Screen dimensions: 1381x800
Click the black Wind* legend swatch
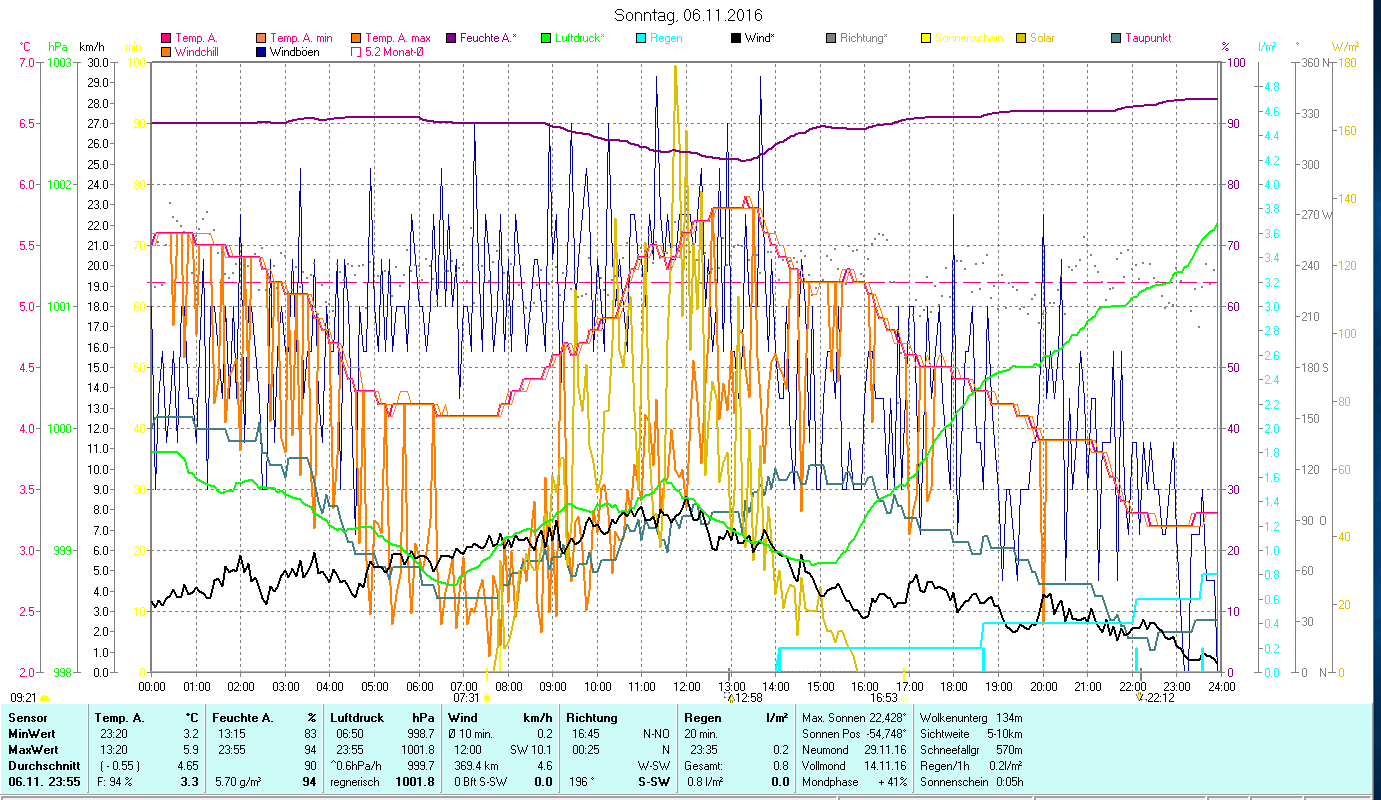[x=736, y=38]
